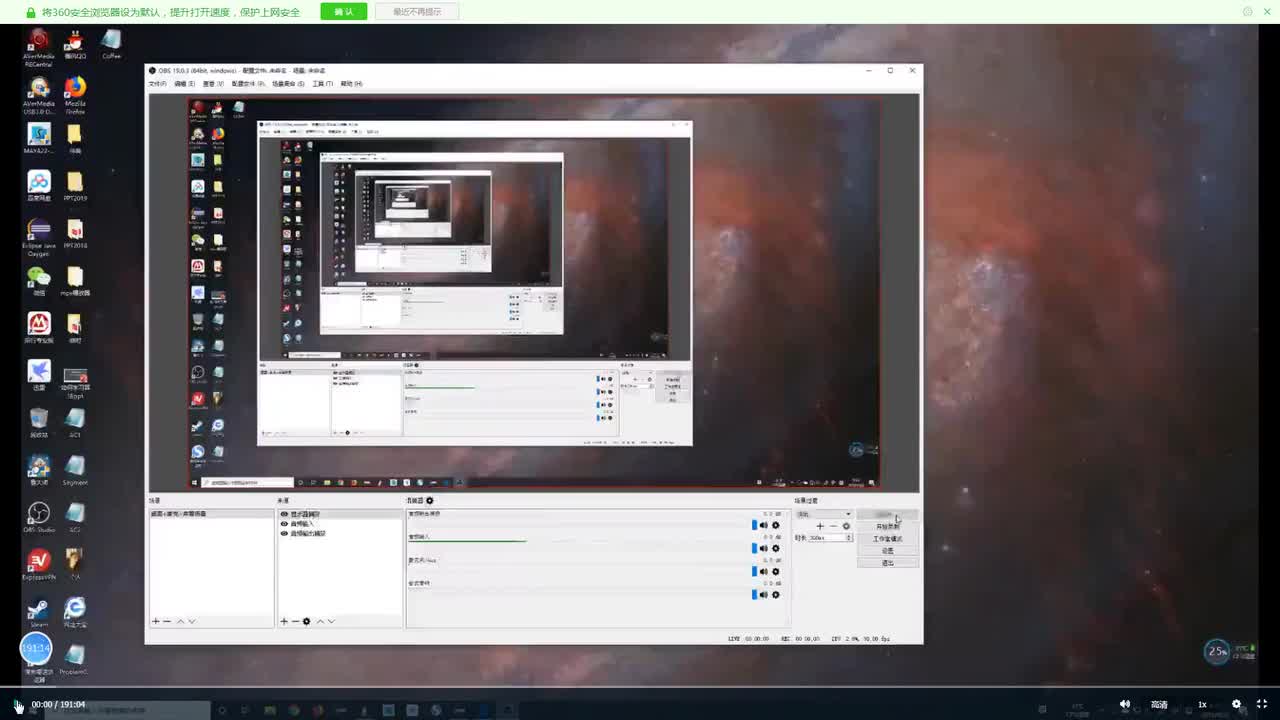
Task: Open the 工具(T) menu in OBS
Action: coord(323,84)
